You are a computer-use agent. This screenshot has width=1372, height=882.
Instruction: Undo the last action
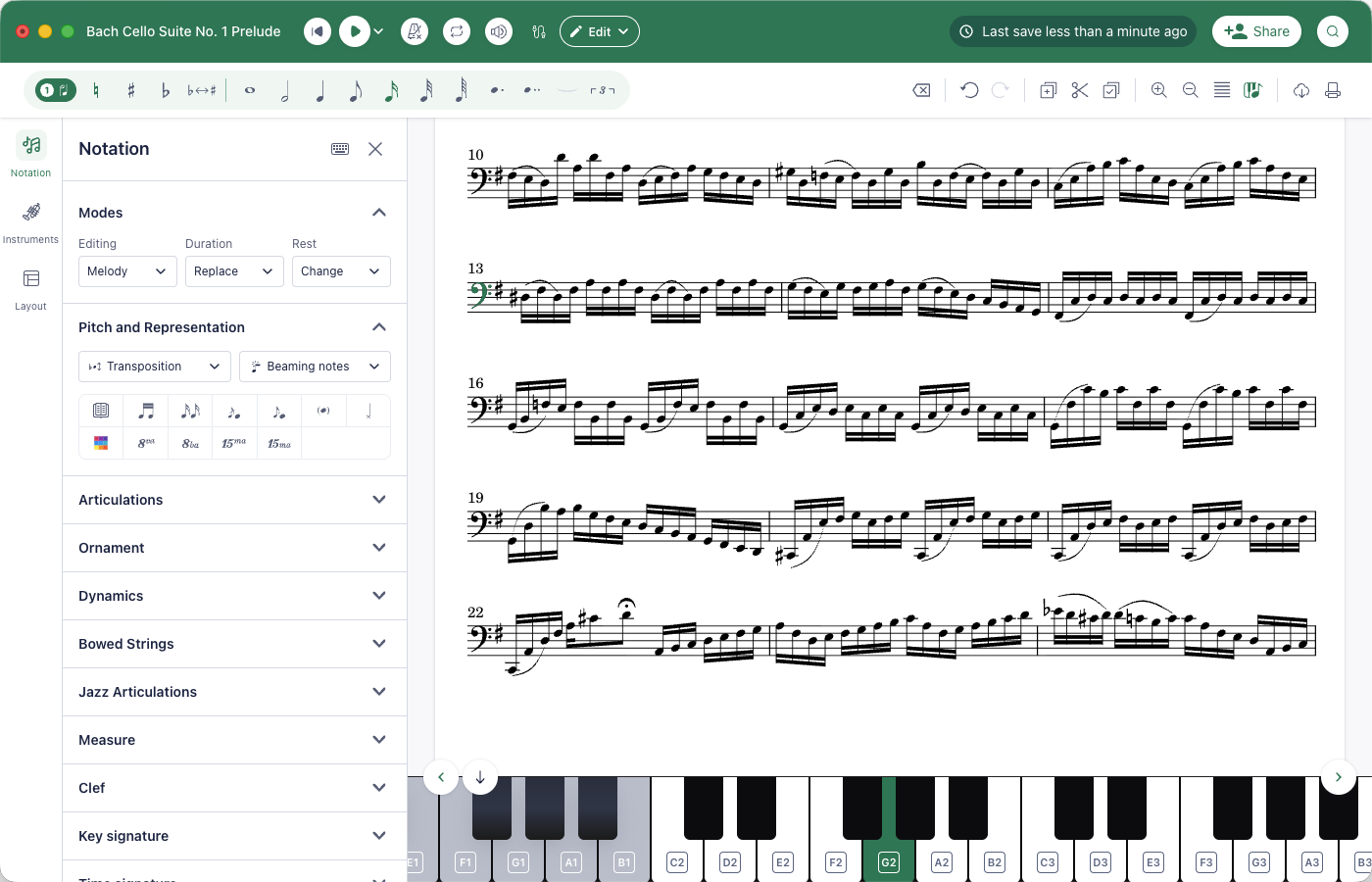point(969,90)
